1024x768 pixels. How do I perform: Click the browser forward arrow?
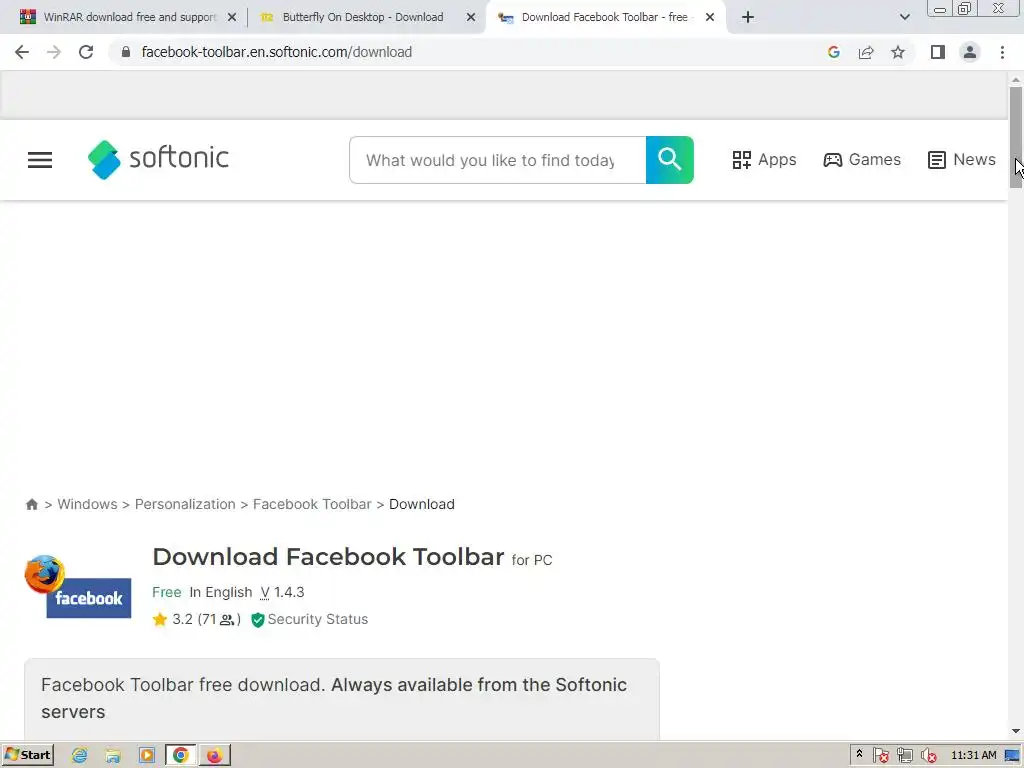coord(54,52)
